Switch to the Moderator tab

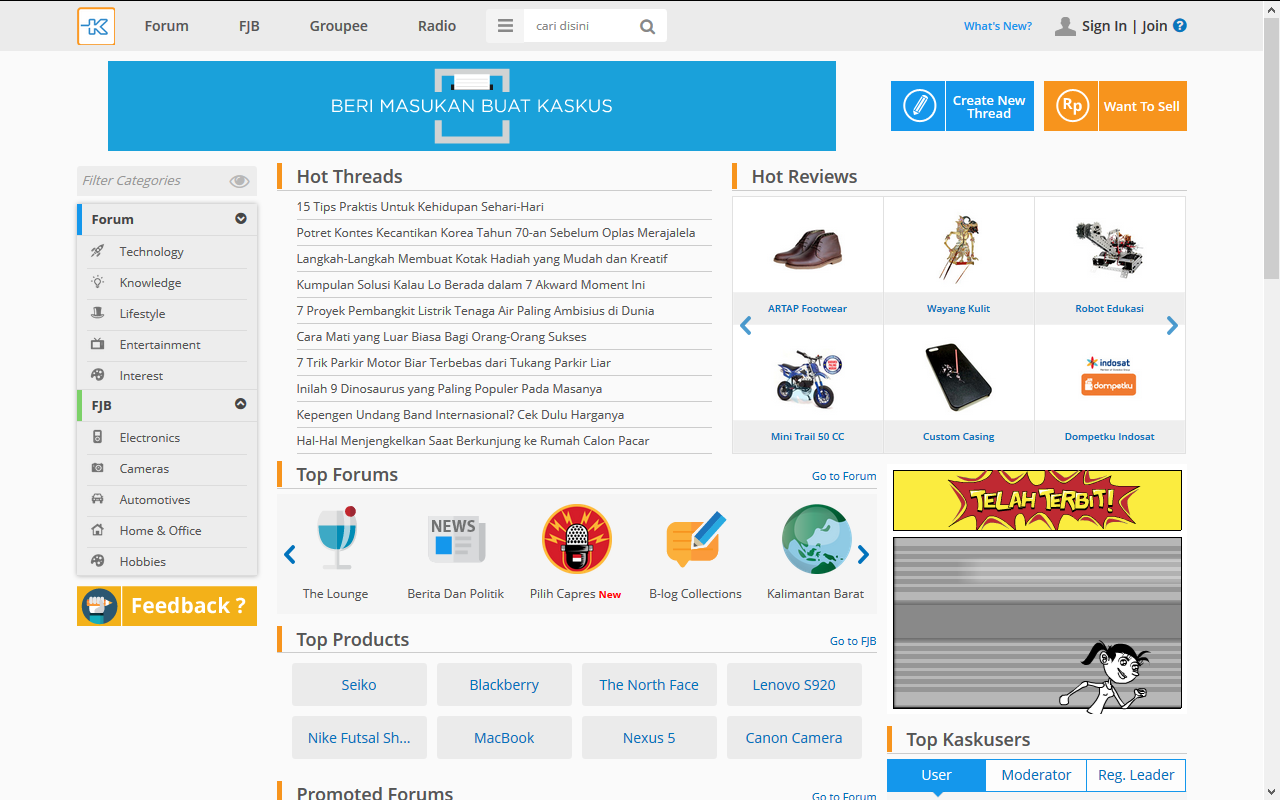click(1036, 775)
